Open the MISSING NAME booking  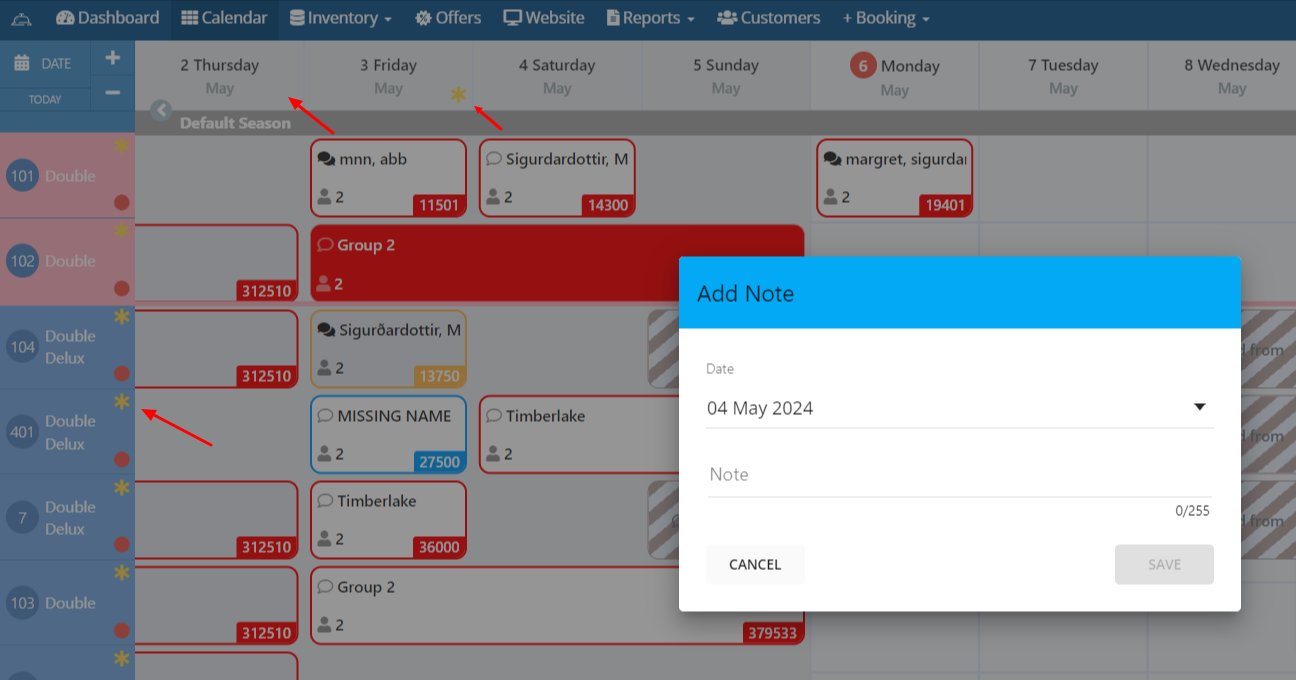[388, 434]
